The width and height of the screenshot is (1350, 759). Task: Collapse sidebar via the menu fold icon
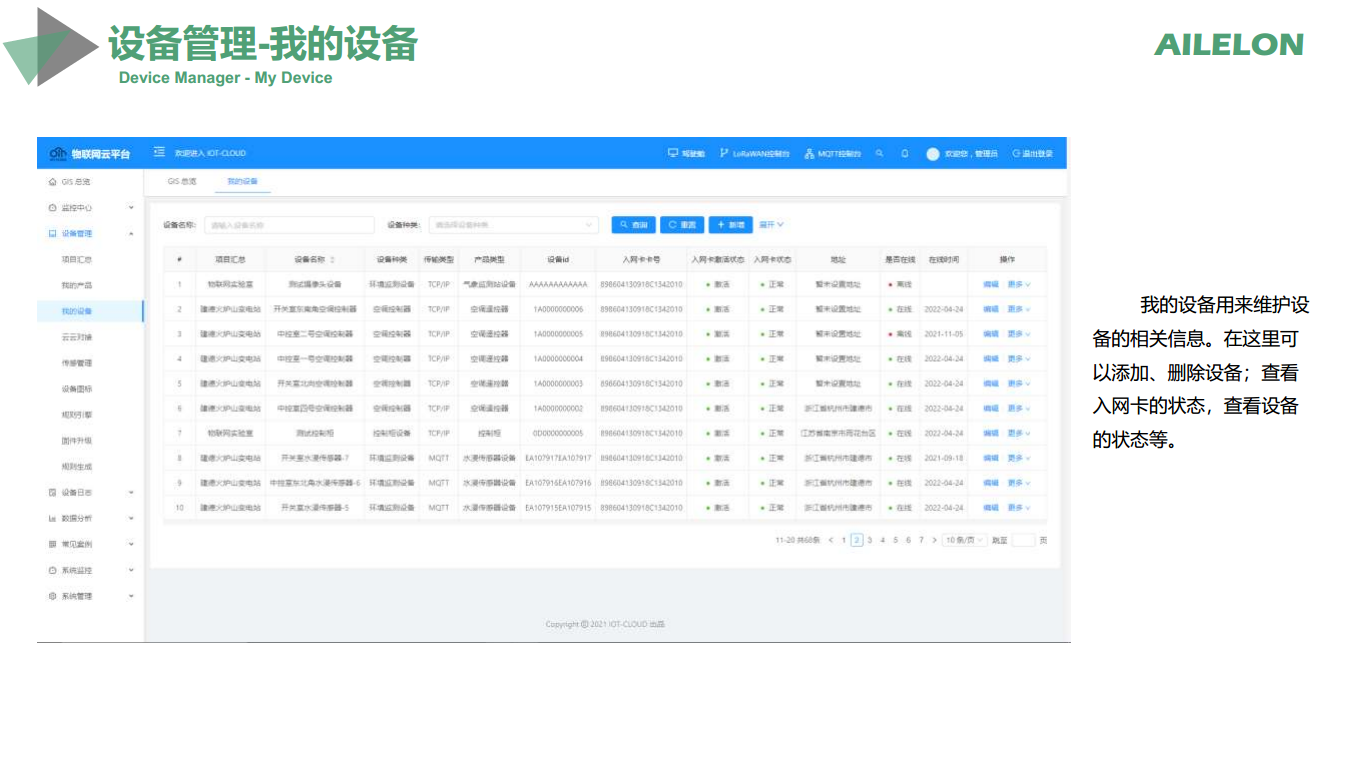click(159, 153)
